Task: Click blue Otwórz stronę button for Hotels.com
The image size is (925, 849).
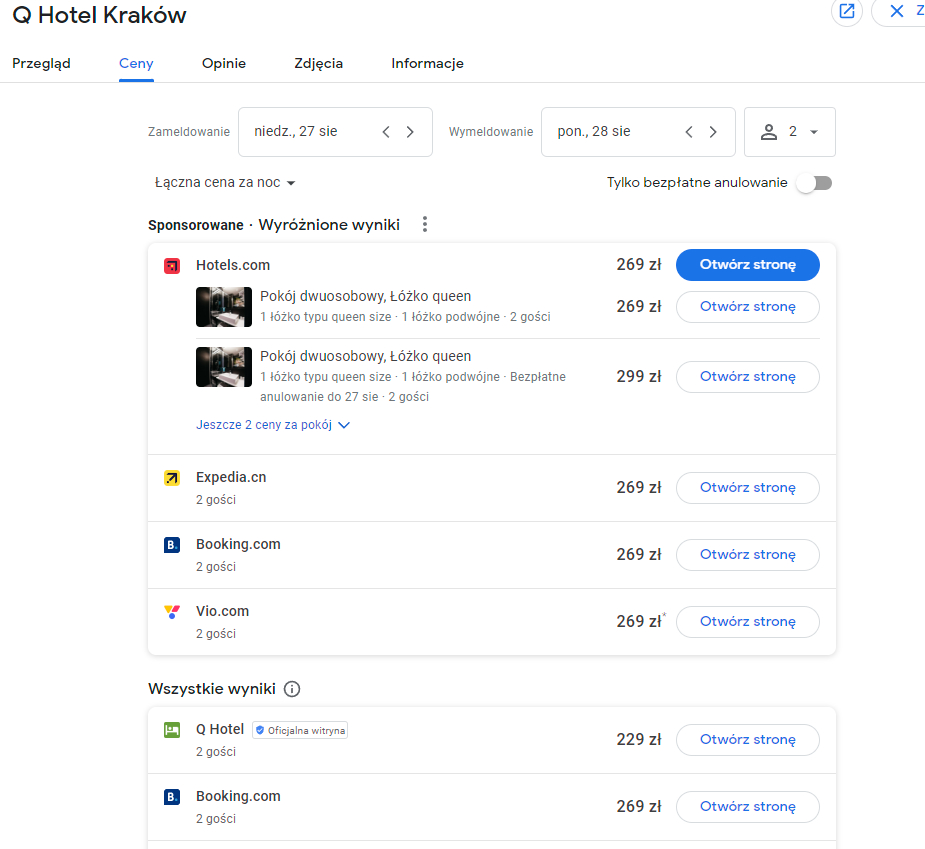Action: tap(747, 265)
